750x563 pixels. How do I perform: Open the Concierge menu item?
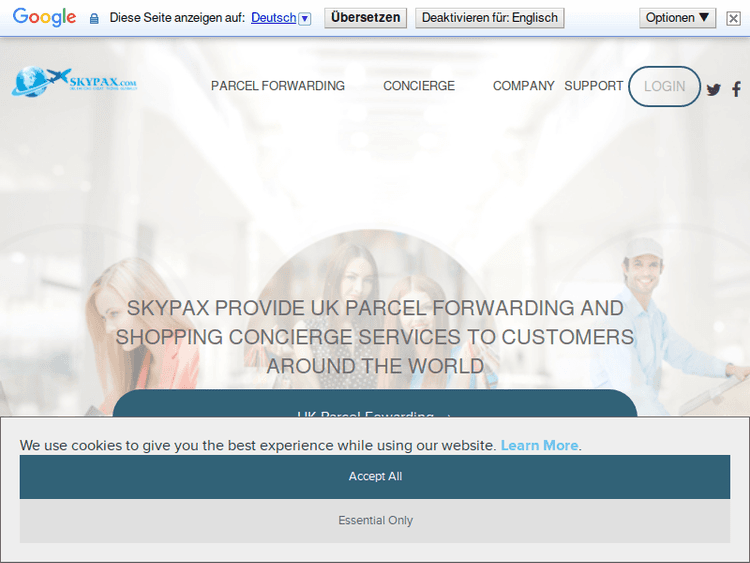pos(419,86)
